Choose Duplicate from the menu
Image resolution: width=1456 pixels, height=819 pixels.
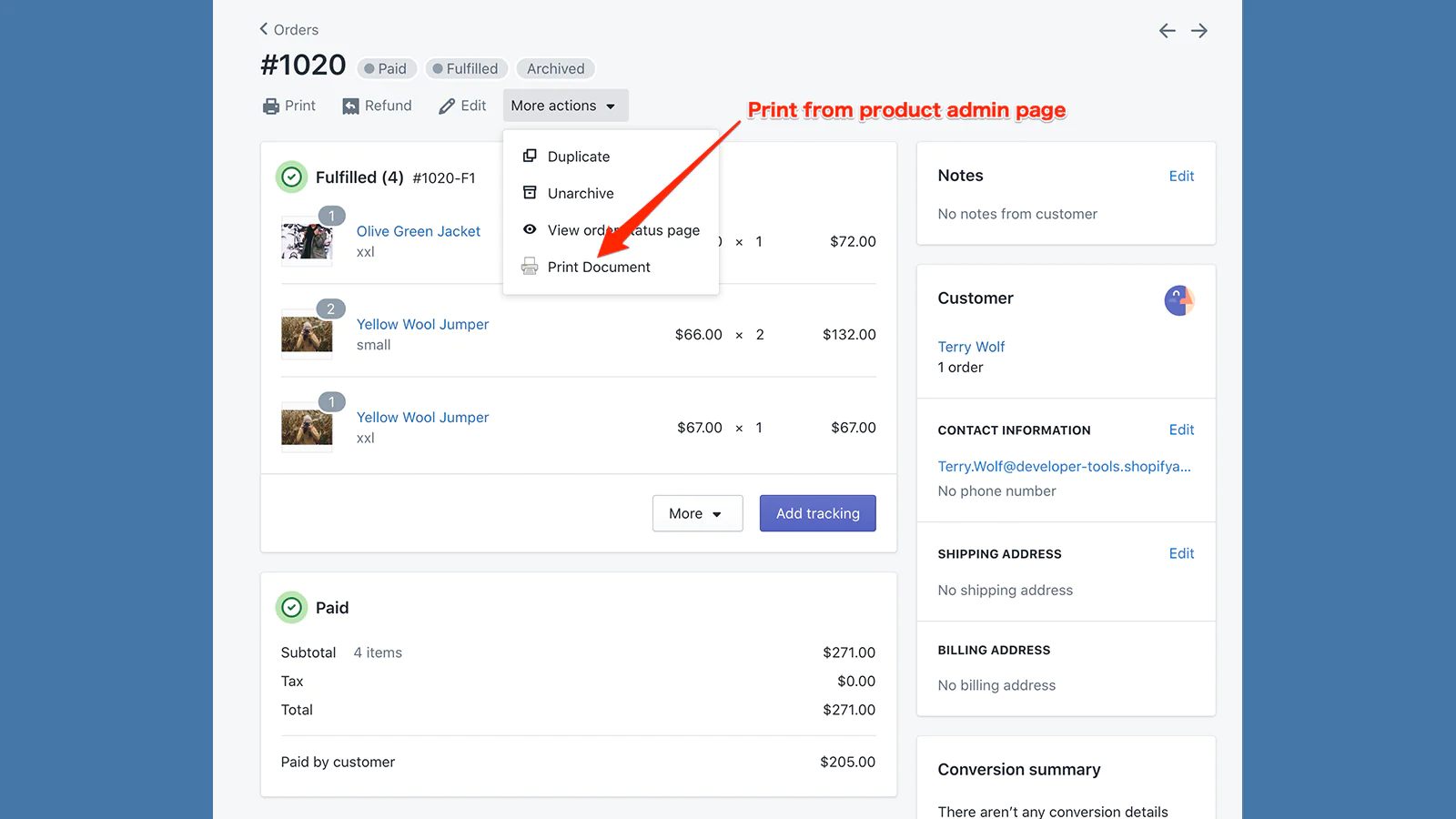pyautogui.click(x=611, y=157)
